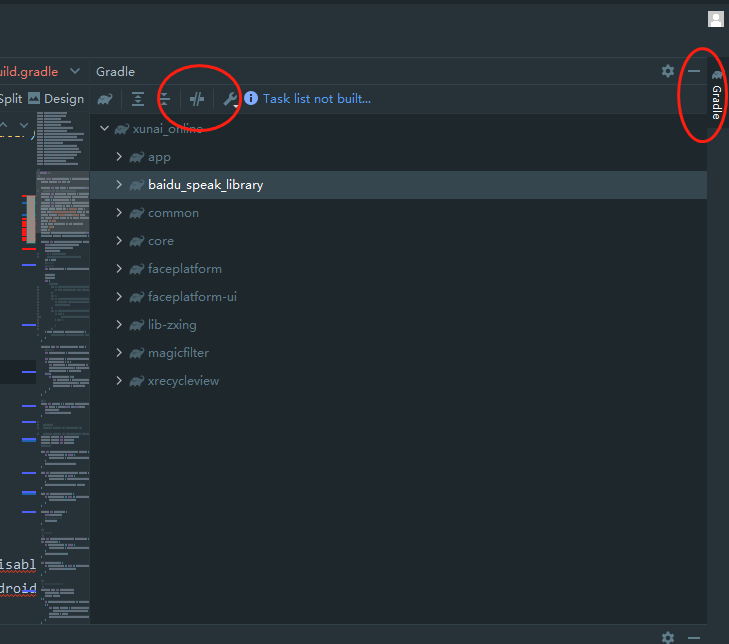
Task: Click the blue info icon beside Task list
Action: (x=251, y=98)
